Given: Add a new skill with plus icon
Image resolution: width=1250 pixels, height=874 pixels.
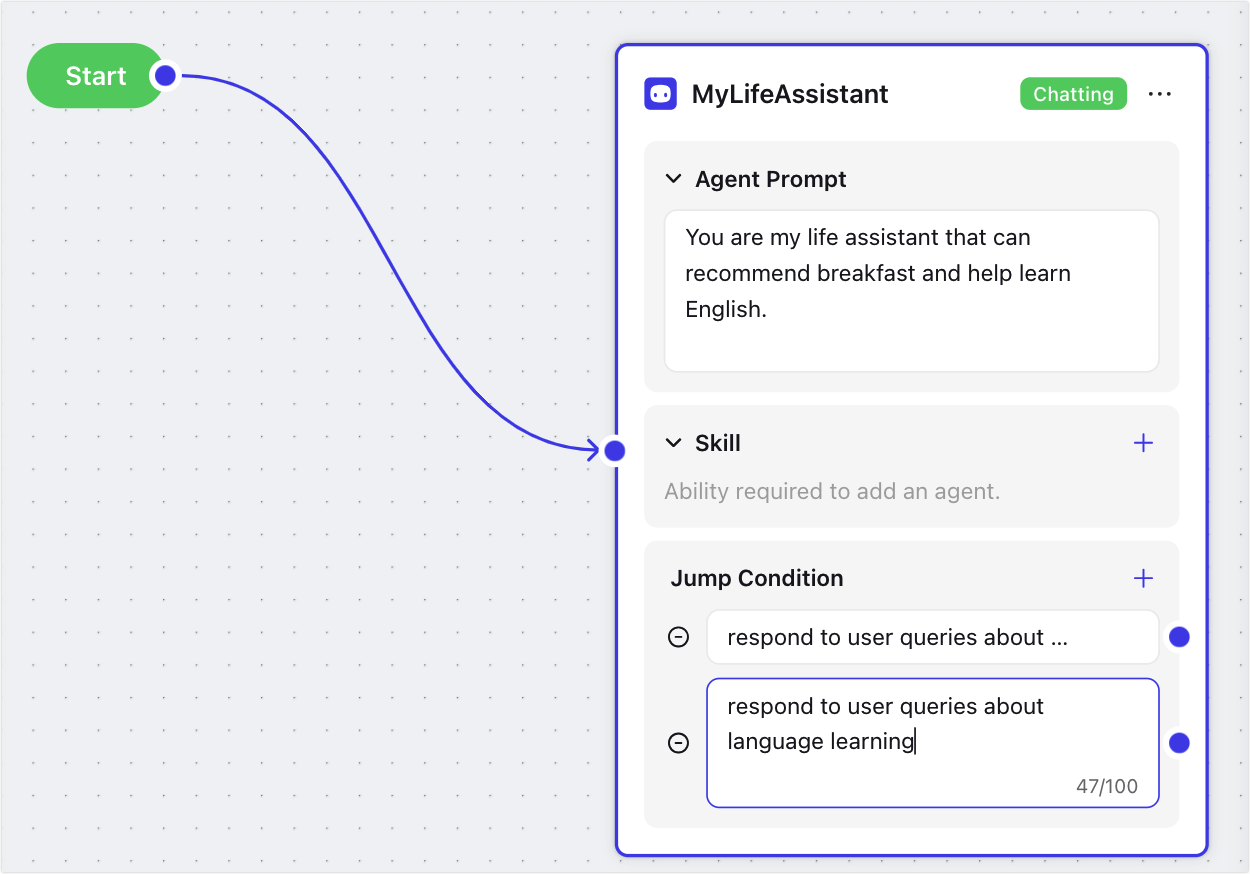Looking at the screenshot, I should point(1143,443).
